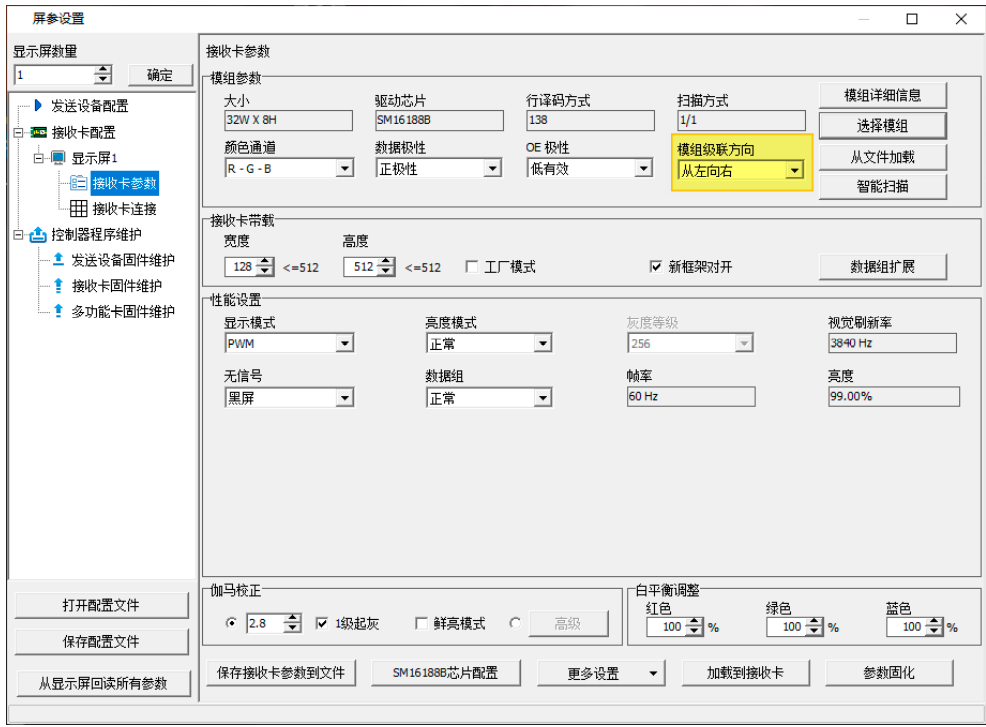Click the 显示屏1 monitor icon
Viewport: 986px width, 727px height.
click(58, 158)
